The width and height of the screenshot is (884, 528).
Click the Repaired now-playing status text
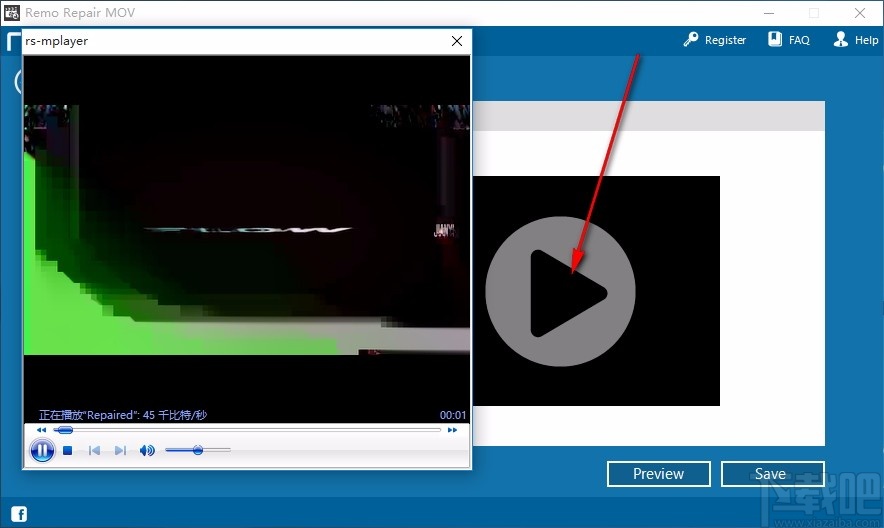[123, 415]
